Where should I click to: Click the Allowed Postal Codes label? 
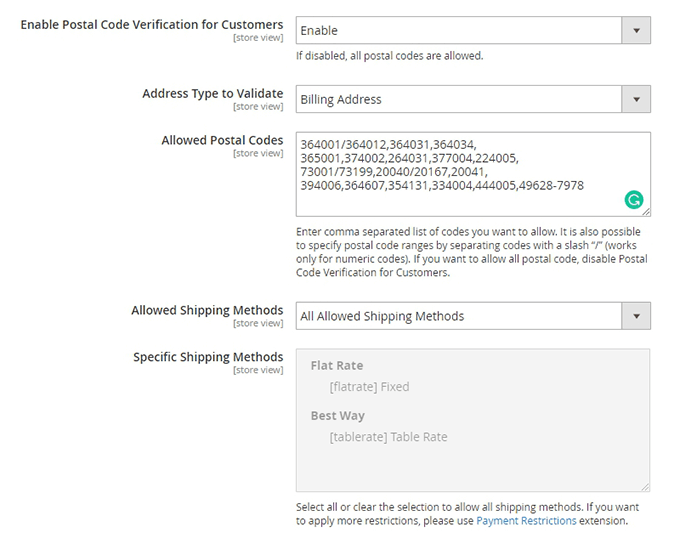(x=222, y=140)
